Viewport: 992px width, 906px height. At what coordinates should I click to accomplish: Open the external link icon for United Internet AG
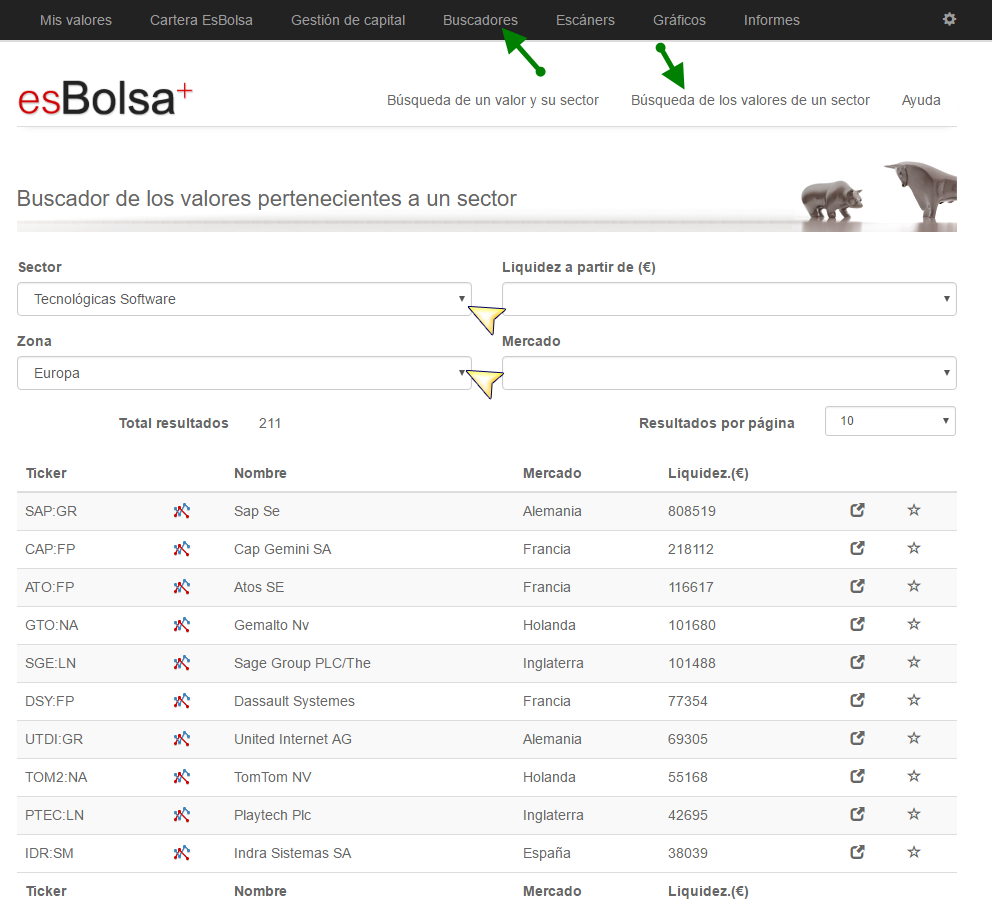click(857, 738)
